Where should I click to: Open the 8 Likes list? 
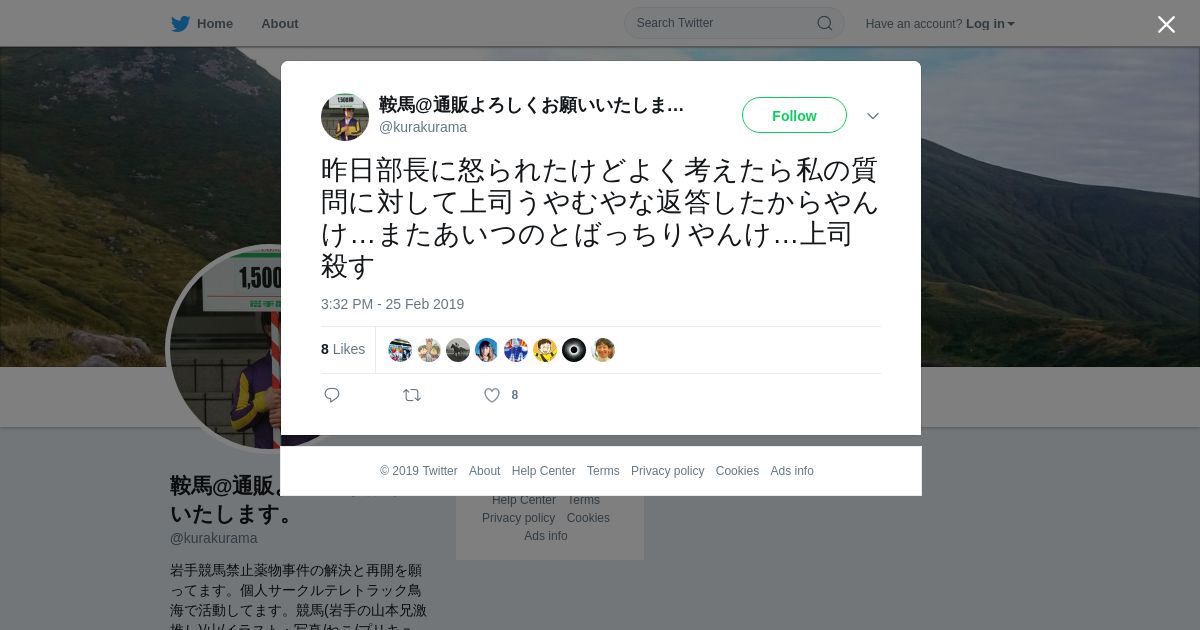point(343,349)
